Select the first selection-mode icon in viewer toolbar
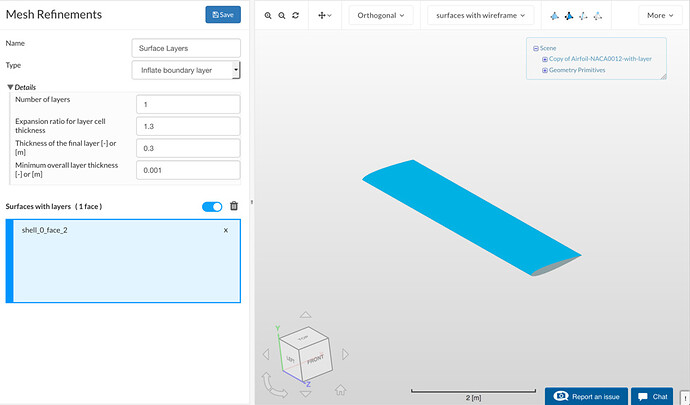Screen dimensions: 690x405 (x=554, y=16)
